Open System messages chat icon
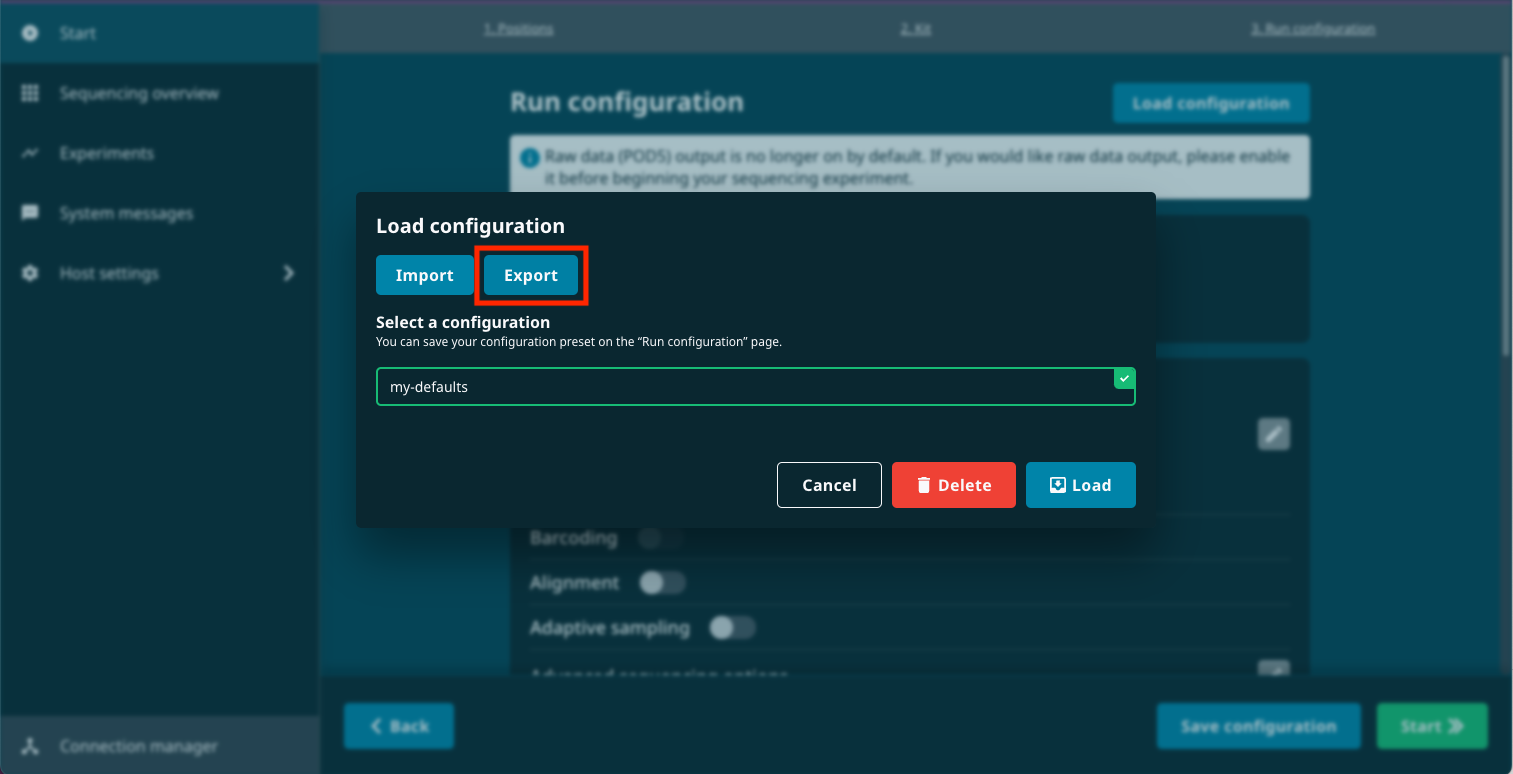This screenshot has height=774, width=1513. coord(29,213)
